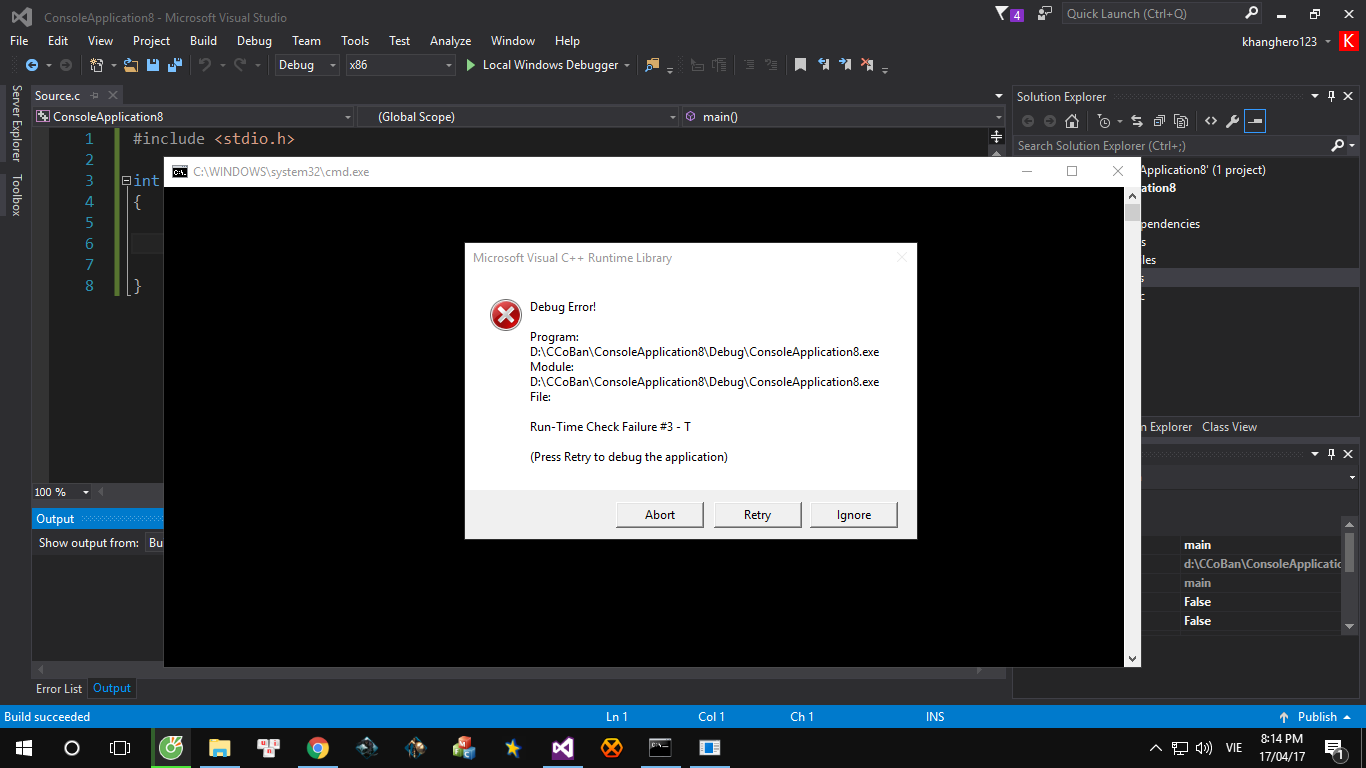This screenshot has width=1366, height=768.
Task: Switch to the Error List tab
Action: [x=59, y=689]
